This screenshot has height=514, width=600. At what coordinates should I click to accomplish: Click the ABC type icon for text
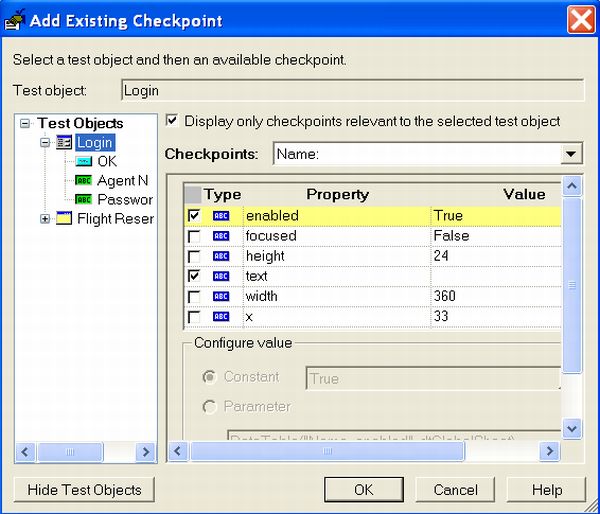[221, 276]
